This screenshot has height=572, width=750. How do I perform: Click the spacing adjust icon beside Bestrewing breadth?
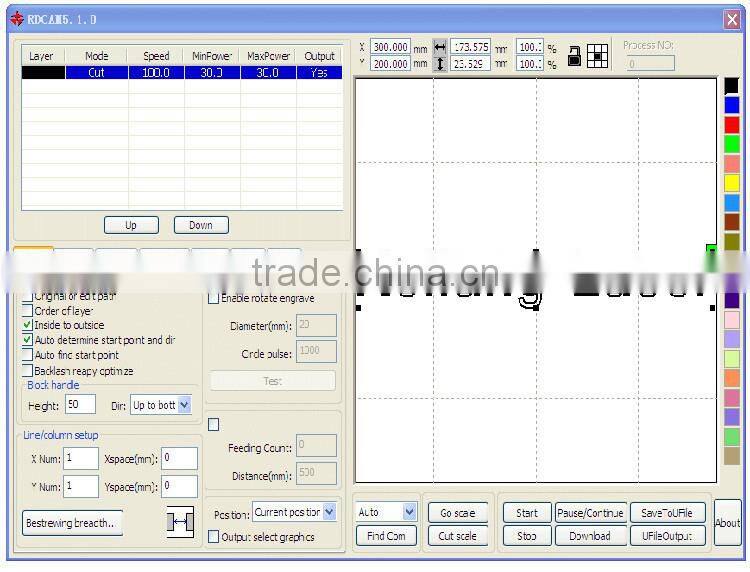180,523
